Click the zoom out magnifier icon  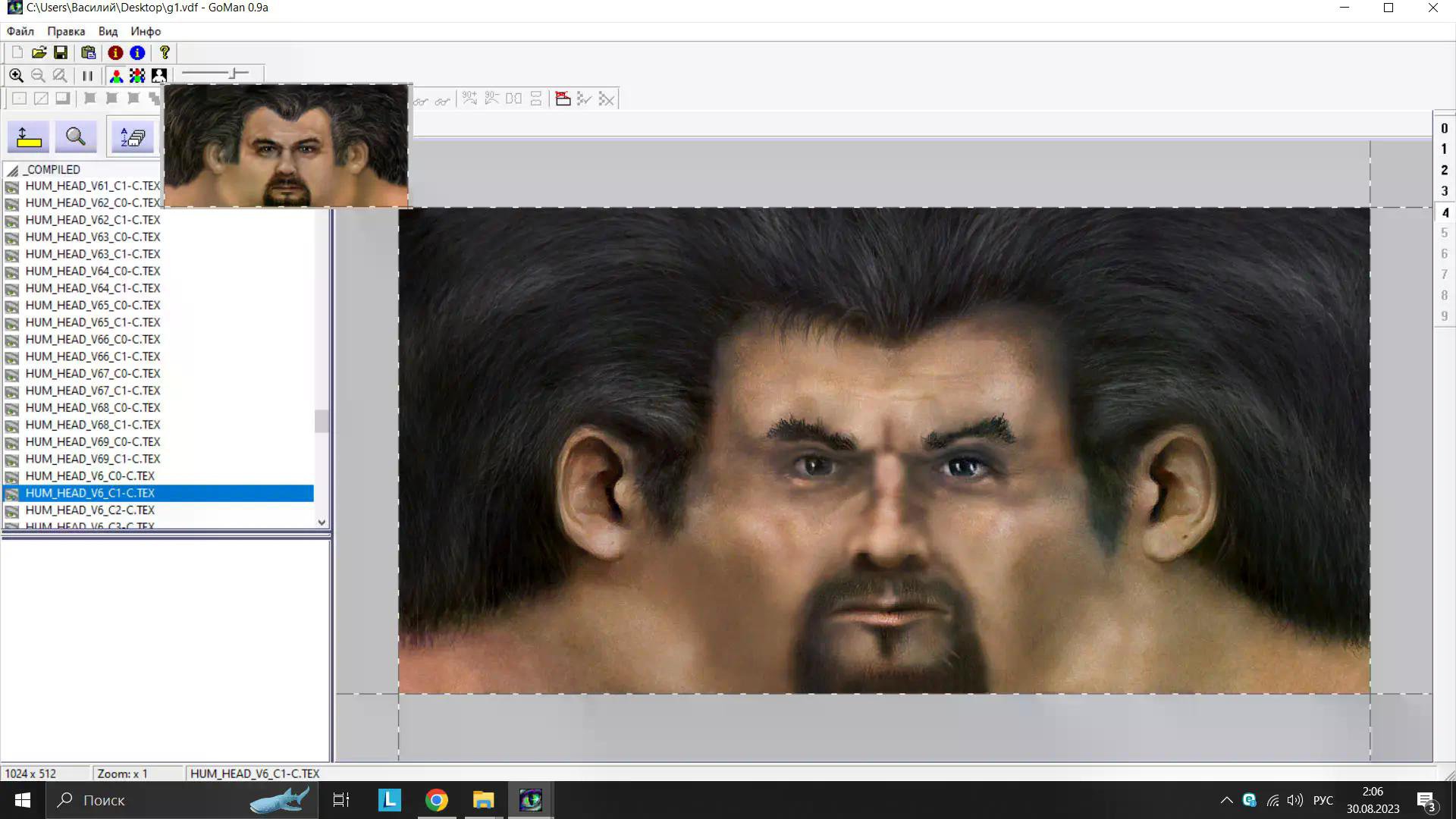38,75
